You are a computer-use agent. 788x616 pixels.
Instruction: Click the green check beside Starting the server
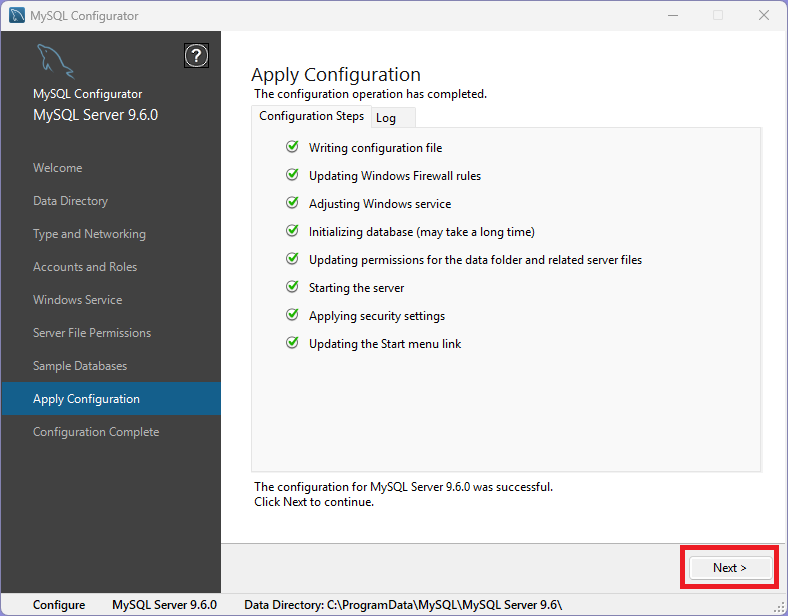(292, 287)
